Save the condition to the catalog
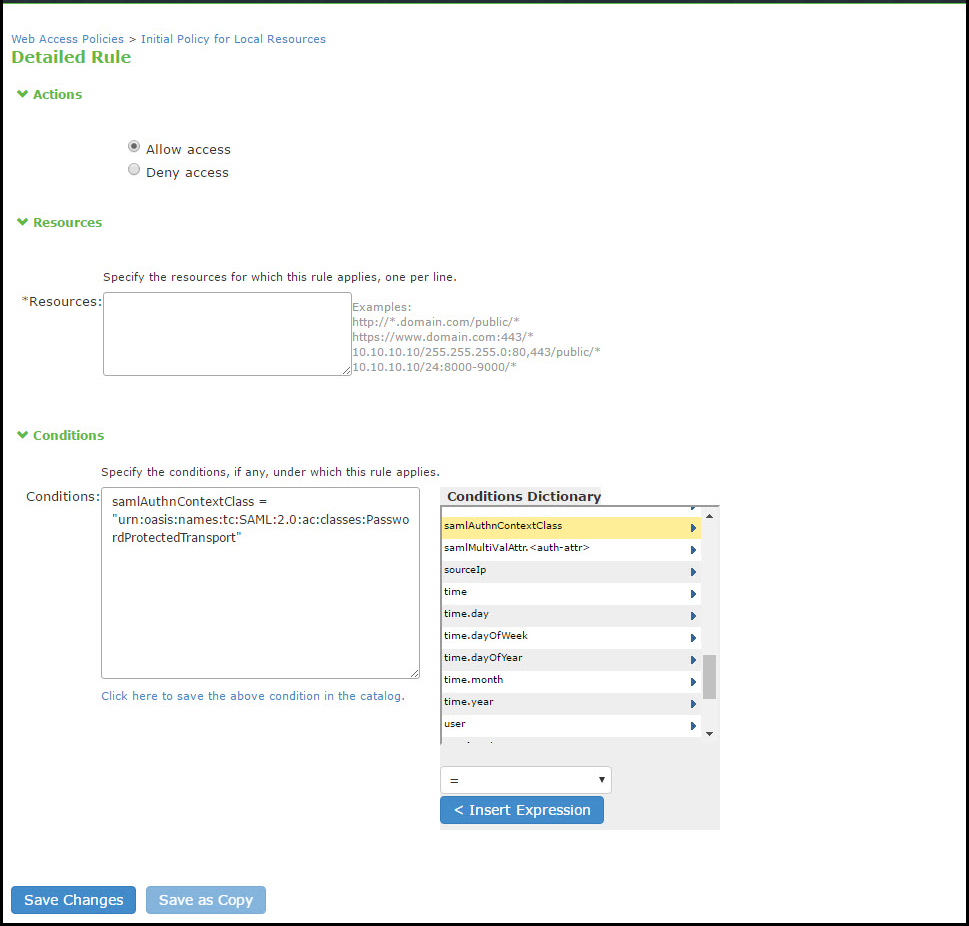This screenshot has width=969, height=926. click(252, 695)
